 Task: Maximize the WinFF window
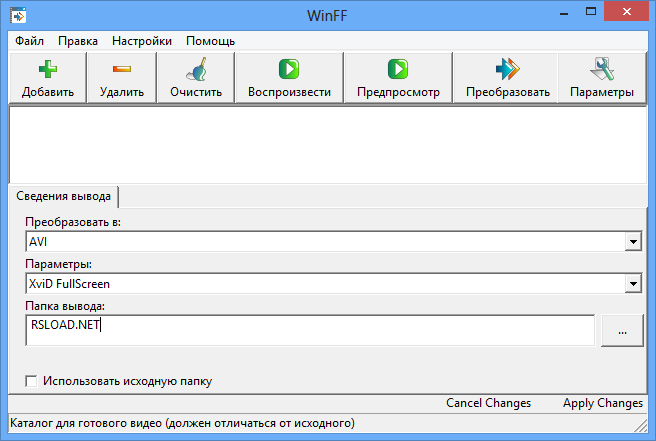coord(591,13)
